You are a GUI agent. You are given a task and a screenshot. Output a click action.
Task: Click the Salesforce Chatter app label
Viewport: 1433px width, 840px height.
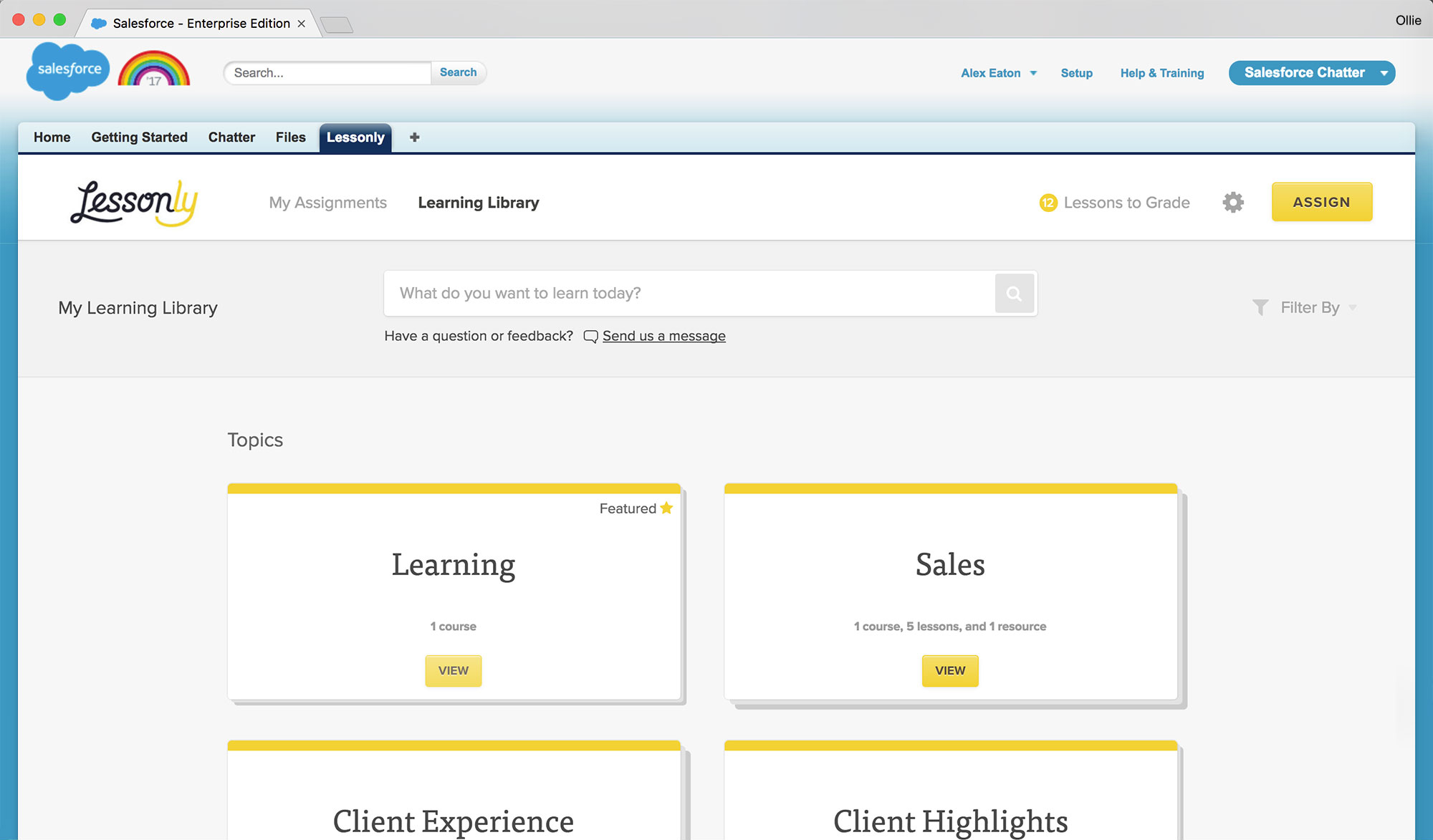(x=1304, y=72)
